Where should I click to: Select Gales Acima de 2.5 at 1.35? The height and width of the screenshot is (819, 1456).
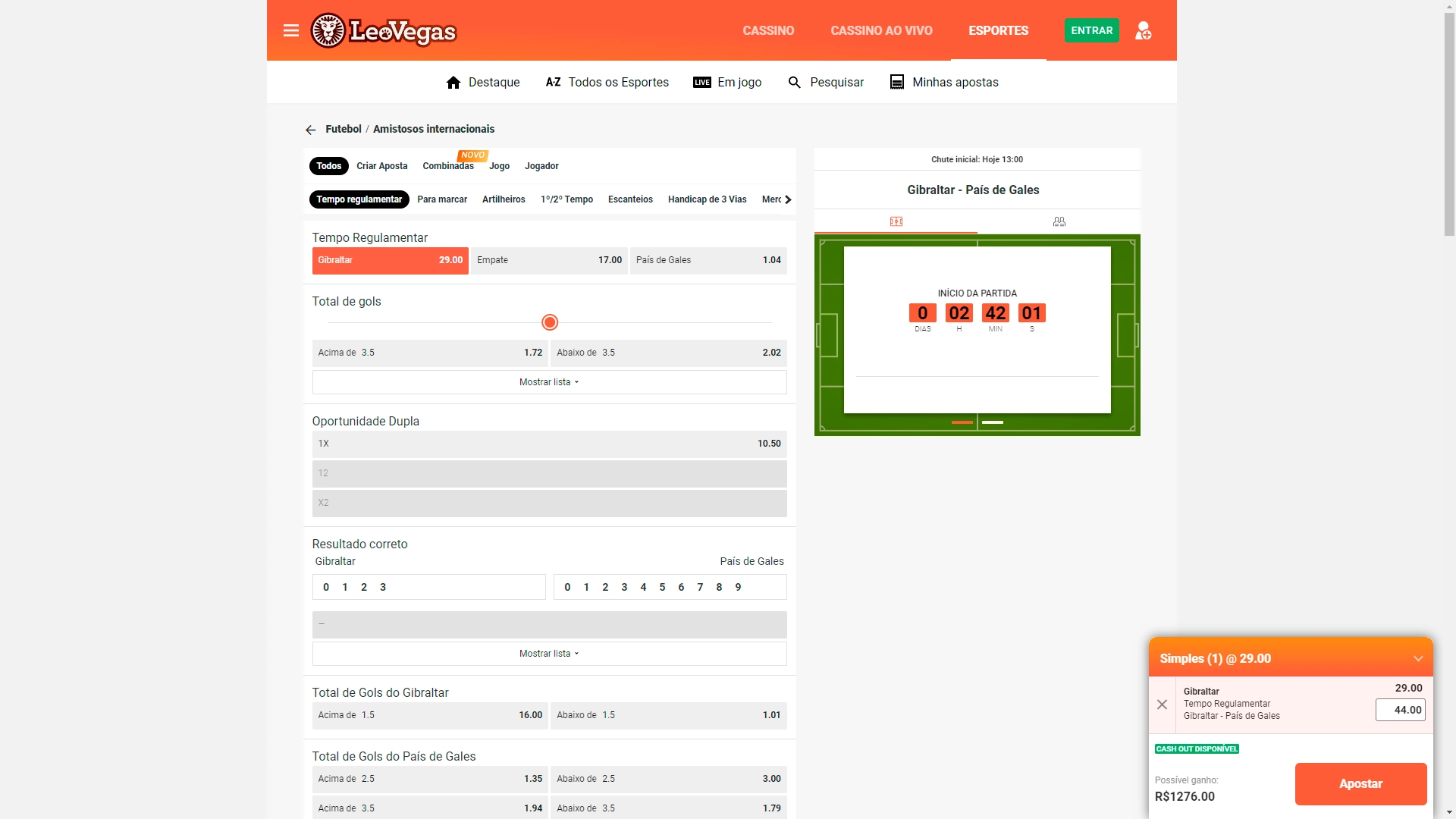[x=430, y=779]
